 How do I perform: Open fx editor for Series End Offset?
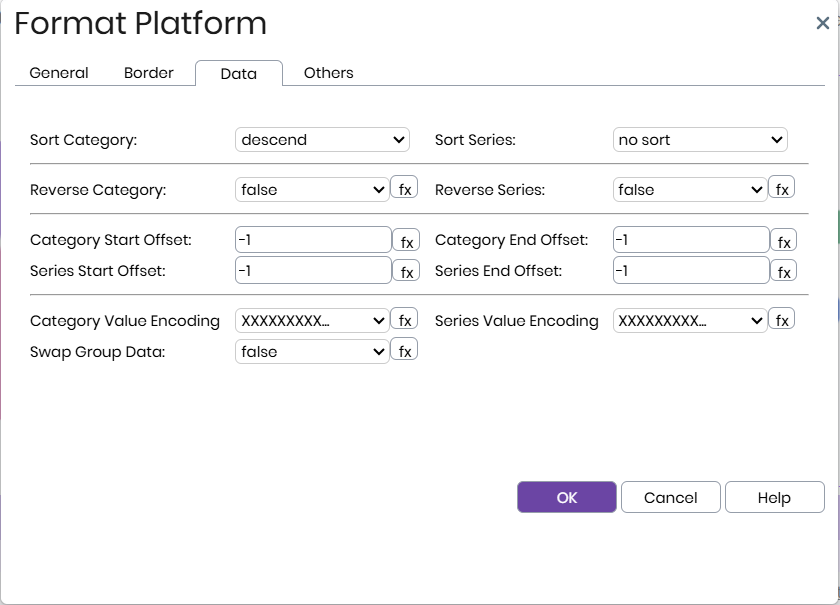(784, 271)
